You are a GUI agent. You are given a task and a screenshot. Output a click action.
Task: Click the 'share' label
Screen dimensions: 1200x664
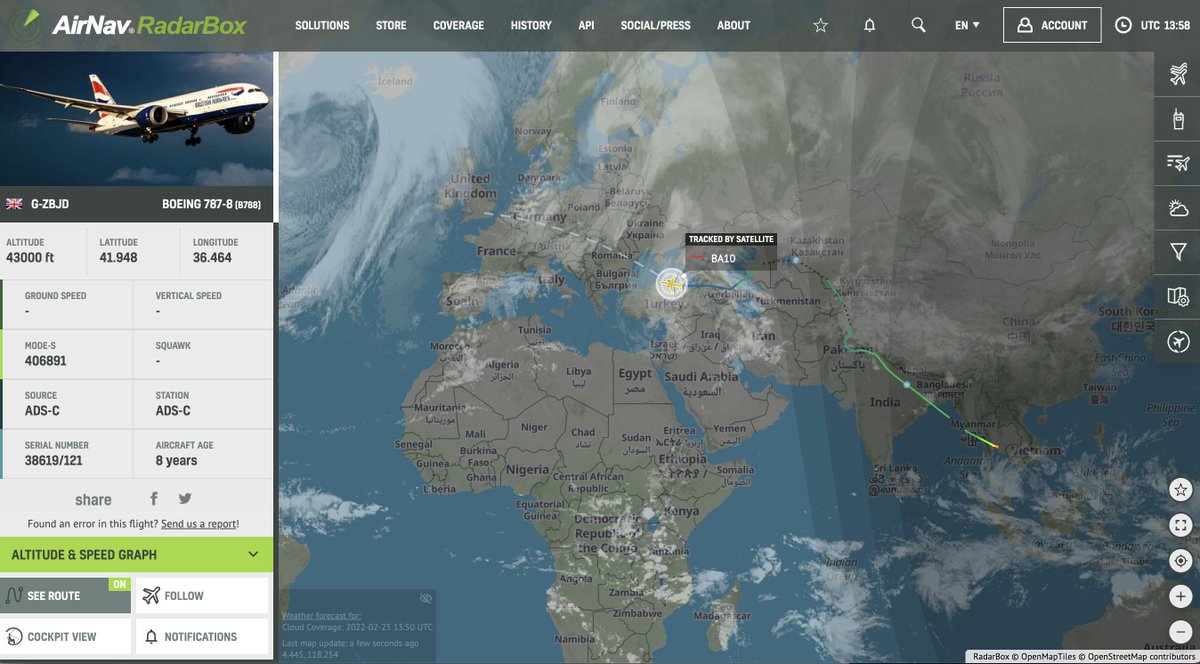(x=93, y=500)
